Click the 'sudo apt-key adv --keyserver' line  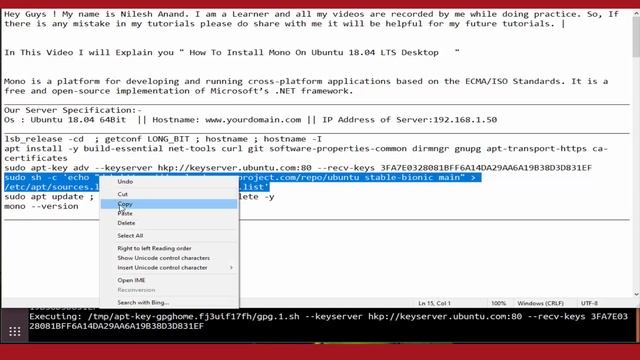tap(298, 168)
